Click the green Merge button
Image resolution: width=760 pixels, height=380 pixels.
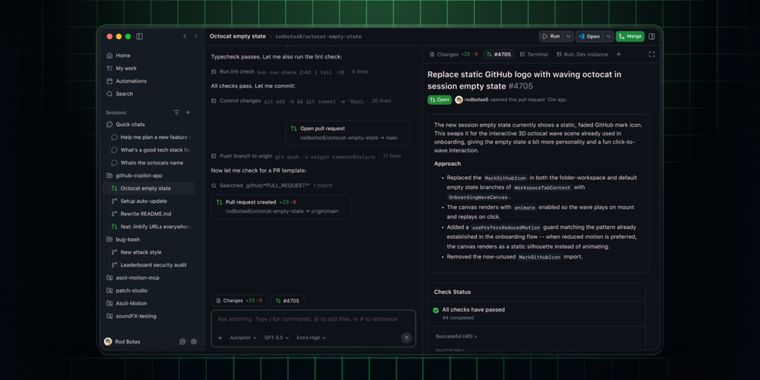[x=630, y=36]
